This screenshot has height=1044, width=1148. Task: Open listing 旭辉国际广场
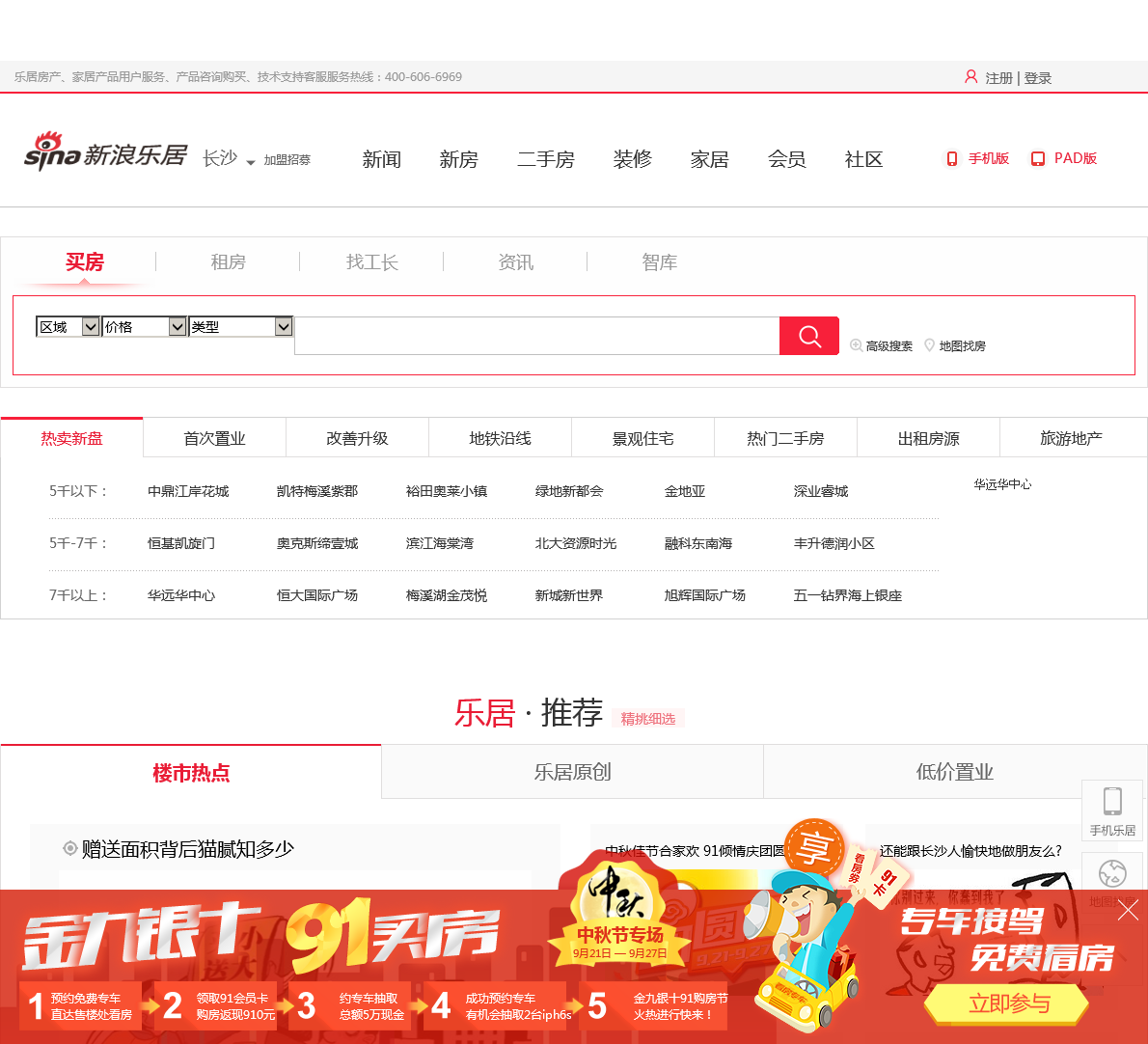click(704, 595)
